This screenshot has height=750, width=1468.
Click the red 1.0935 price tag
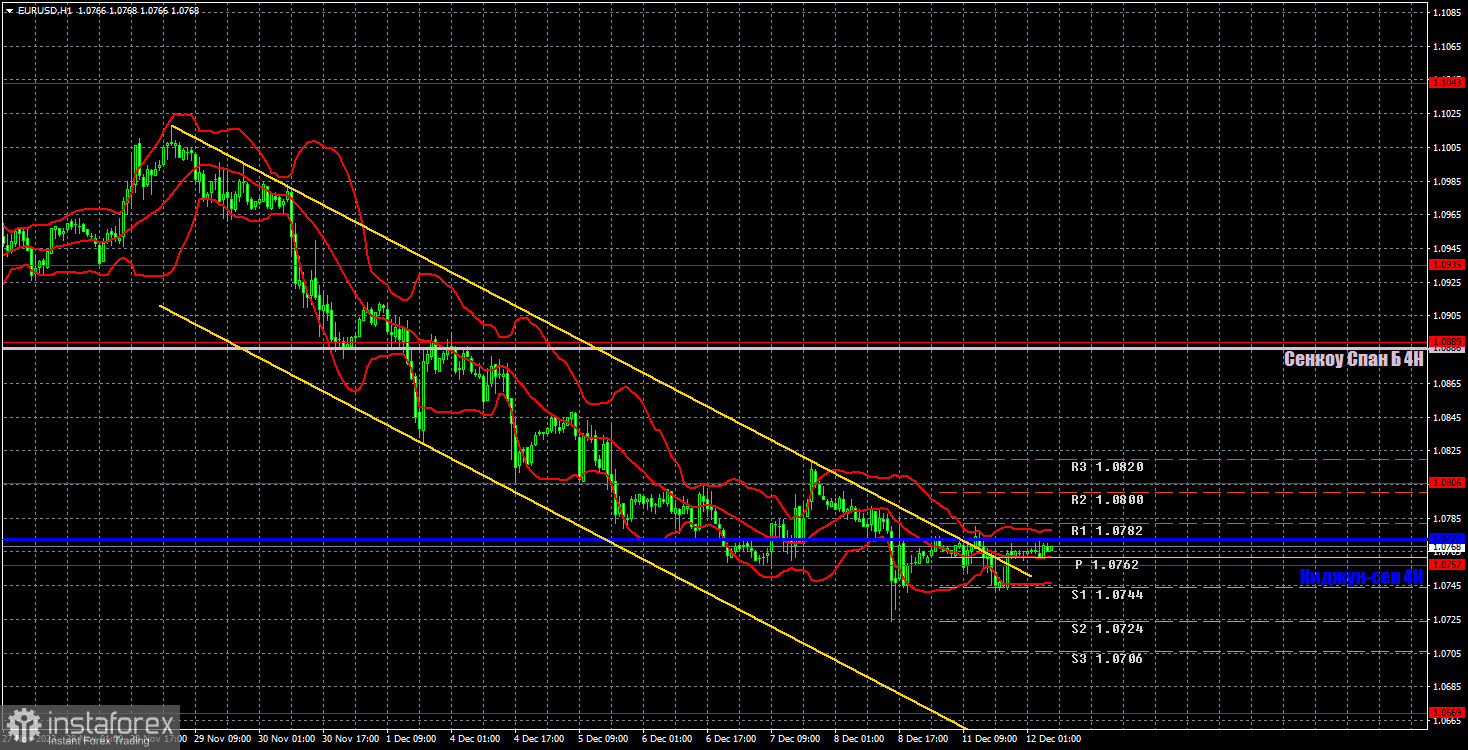pos(1447,264)
